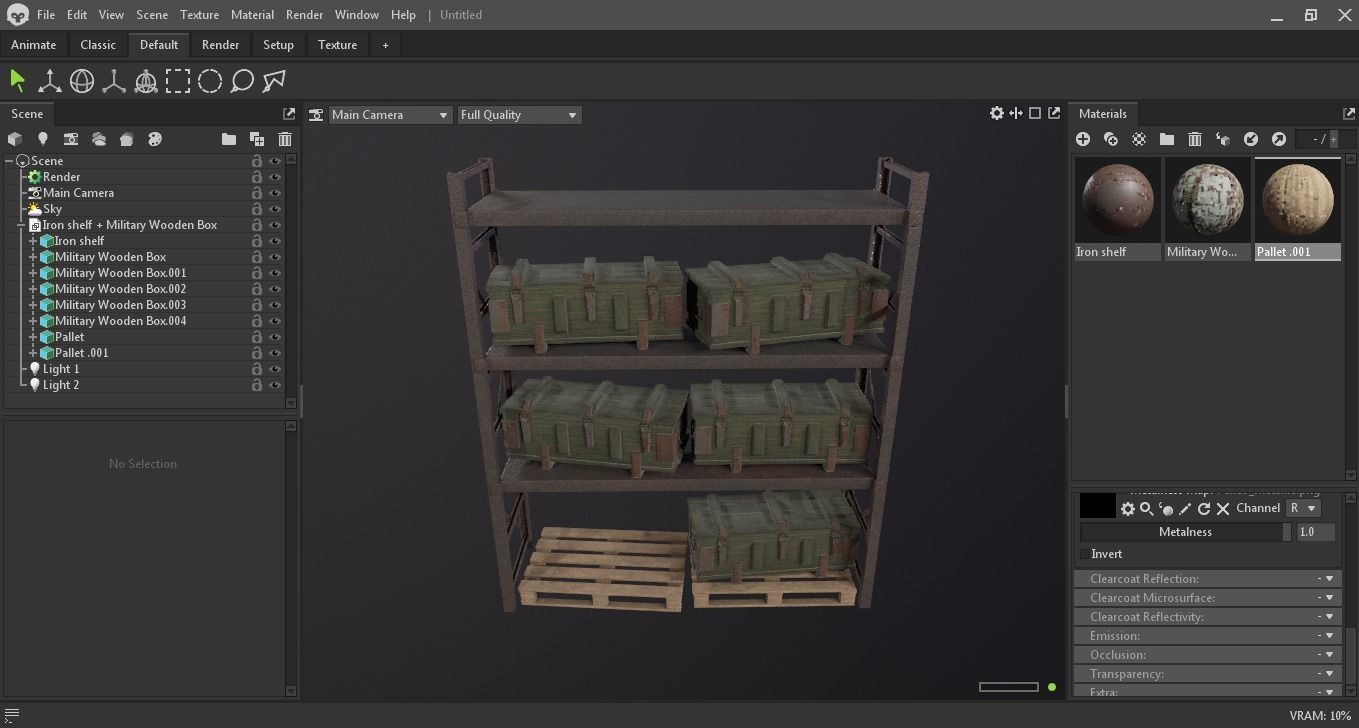Choose the combined transform gizmo tool
The height and width of the screenshot is (728, 1359).
coord(146,81)
